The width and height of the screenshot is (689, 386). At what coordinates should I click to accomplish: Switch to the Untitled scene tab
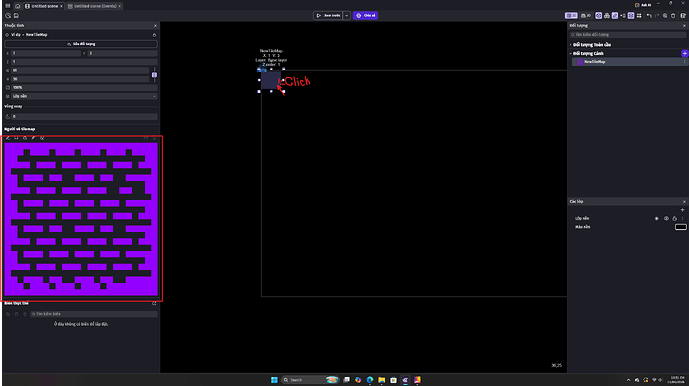44,6
